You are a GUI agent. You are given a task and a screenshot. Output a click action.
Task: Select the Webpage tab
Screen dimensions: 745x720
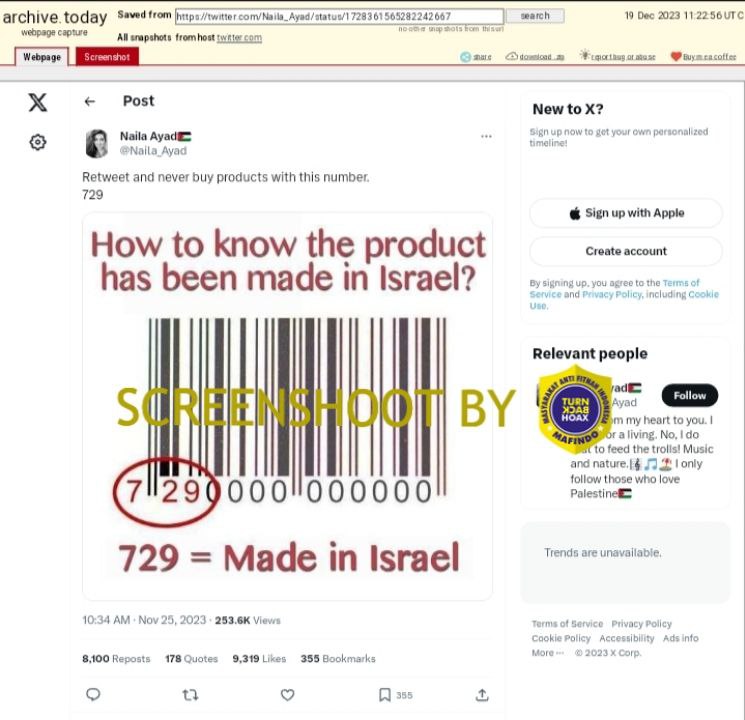coord(42,57)
